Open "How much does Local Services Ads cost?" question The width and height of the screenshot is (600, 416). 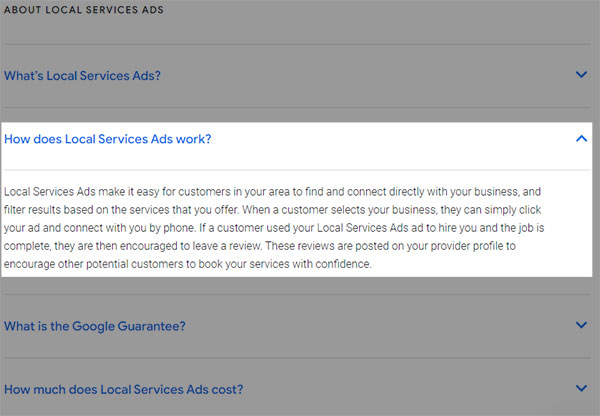click(124, 390)
